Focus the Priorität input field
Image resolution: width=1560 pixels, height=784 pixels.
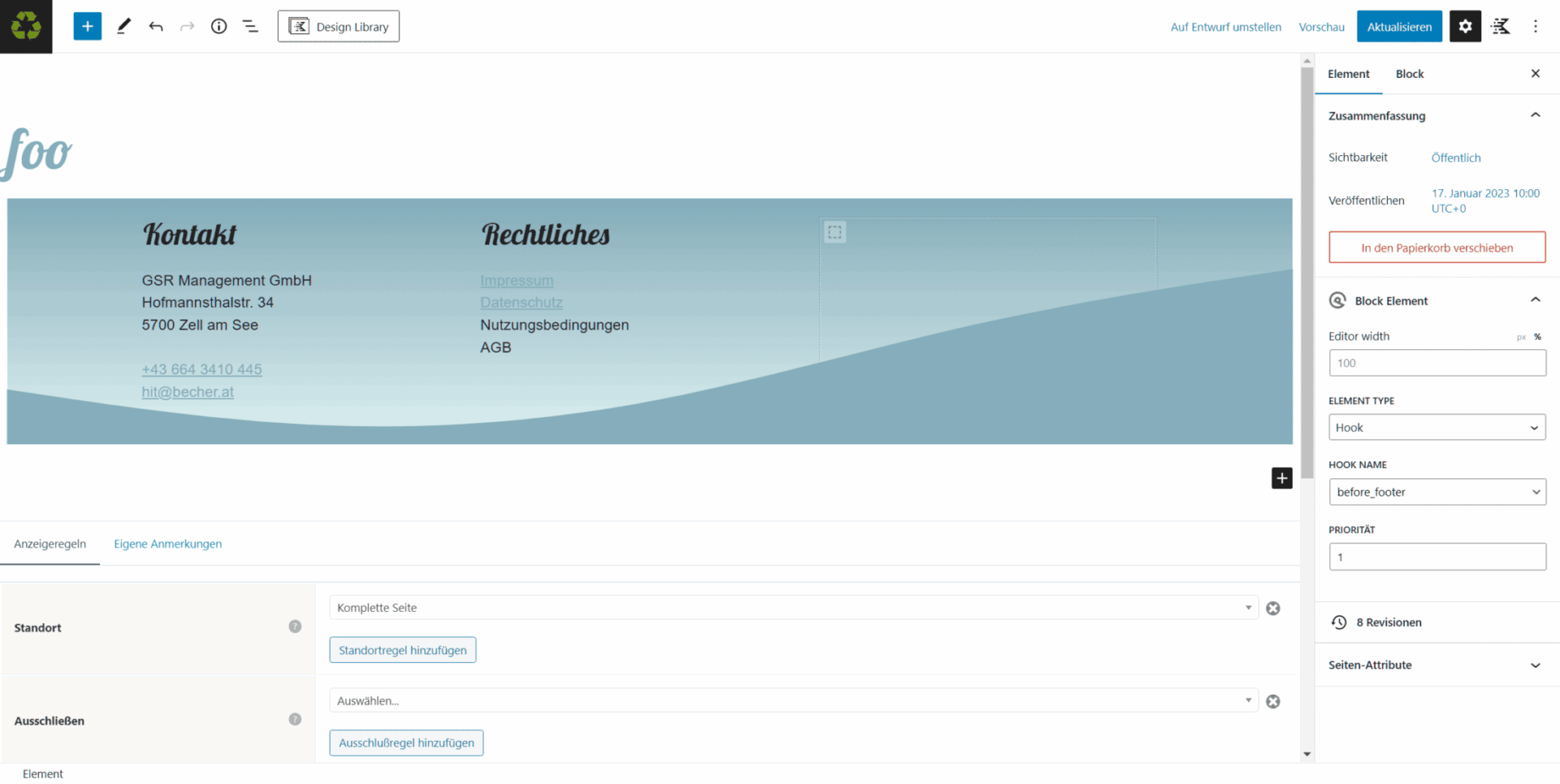coord(1436,557)
